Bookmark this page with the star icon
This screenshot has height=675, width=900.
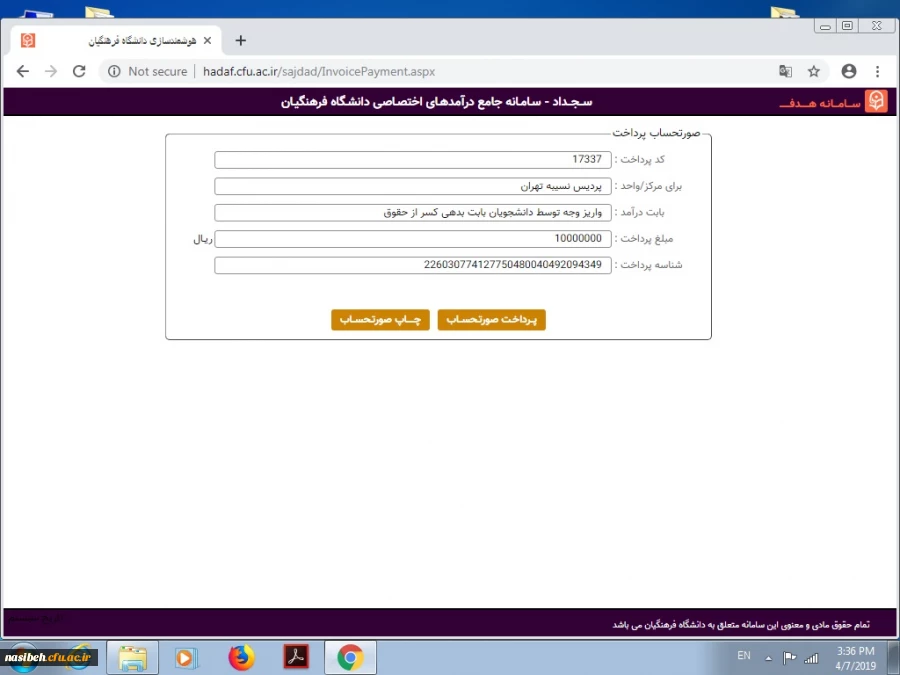(814, 72)
